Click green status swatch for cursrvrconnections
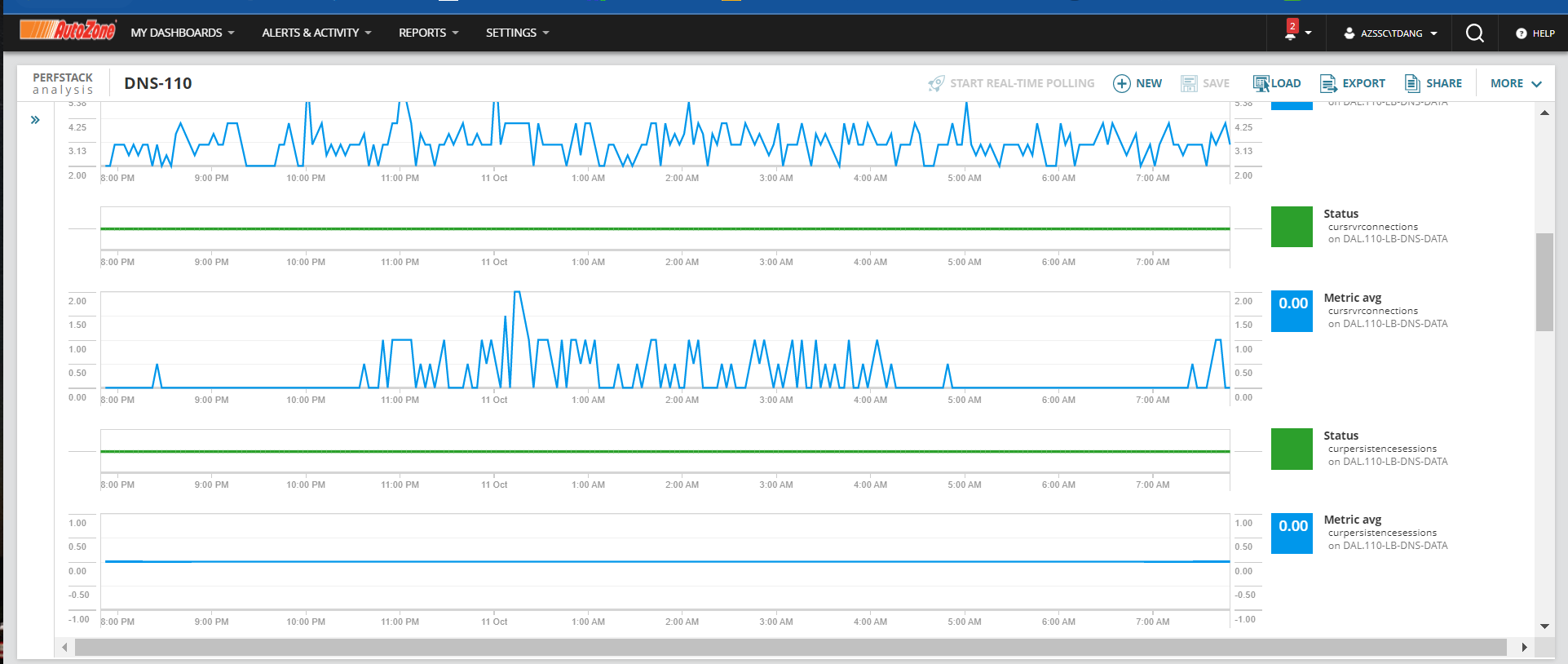The image size is (1568, 664). [1292, 227]
